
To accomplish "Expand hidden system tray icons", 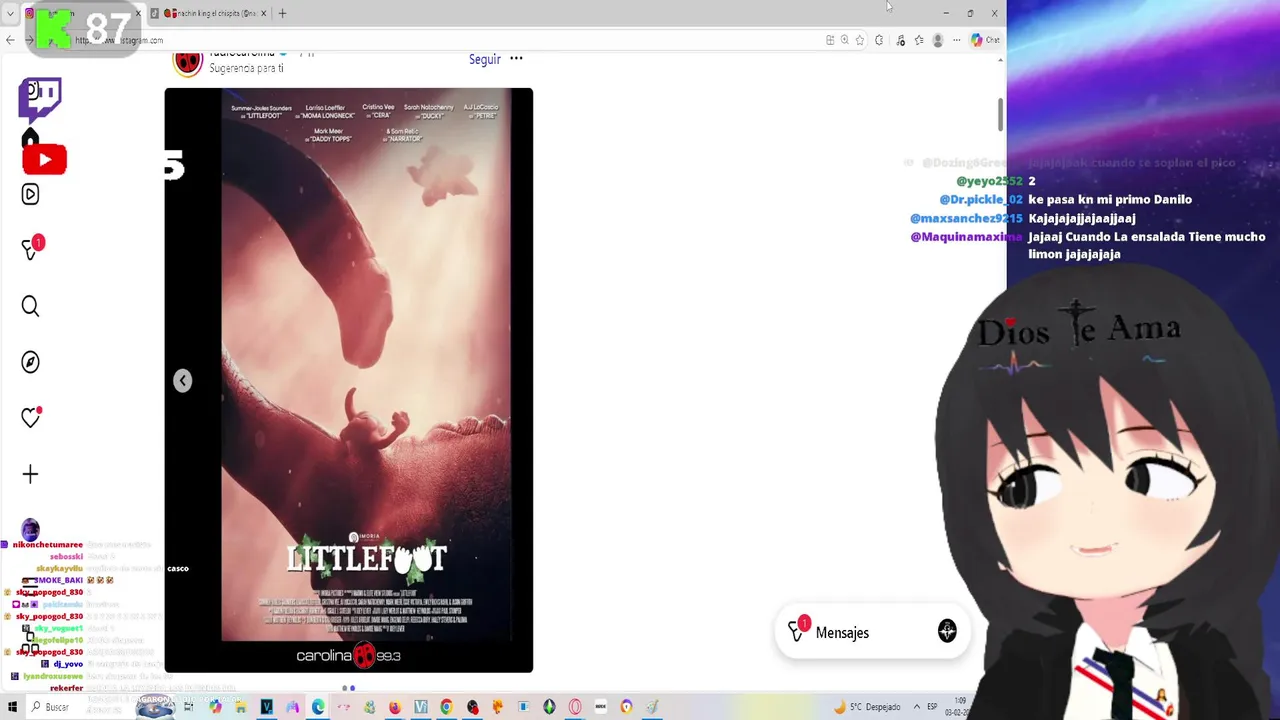I will (x=916, y=707).
